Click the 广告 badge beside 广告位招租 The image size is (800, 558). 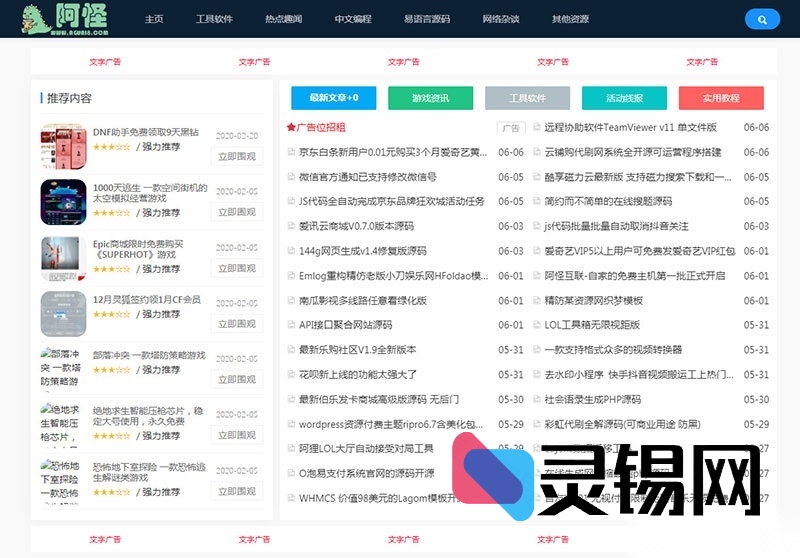[x=511, y=128]
